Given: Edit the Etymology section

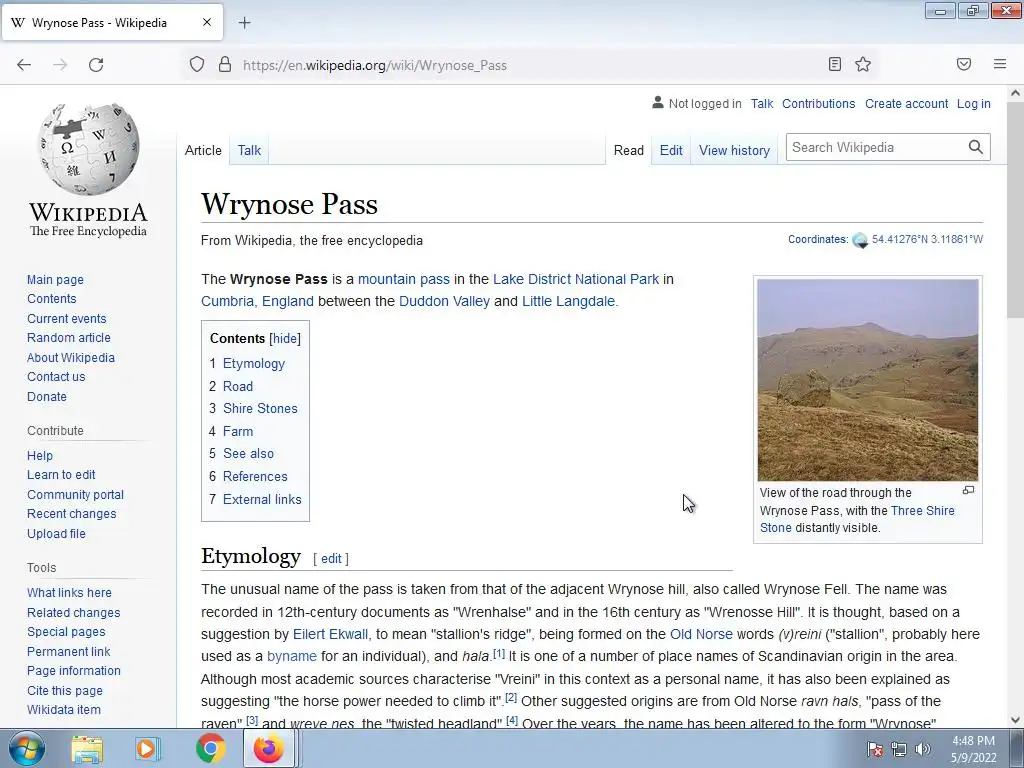Looking at the screenshot, I should click(x=331, y=558).
